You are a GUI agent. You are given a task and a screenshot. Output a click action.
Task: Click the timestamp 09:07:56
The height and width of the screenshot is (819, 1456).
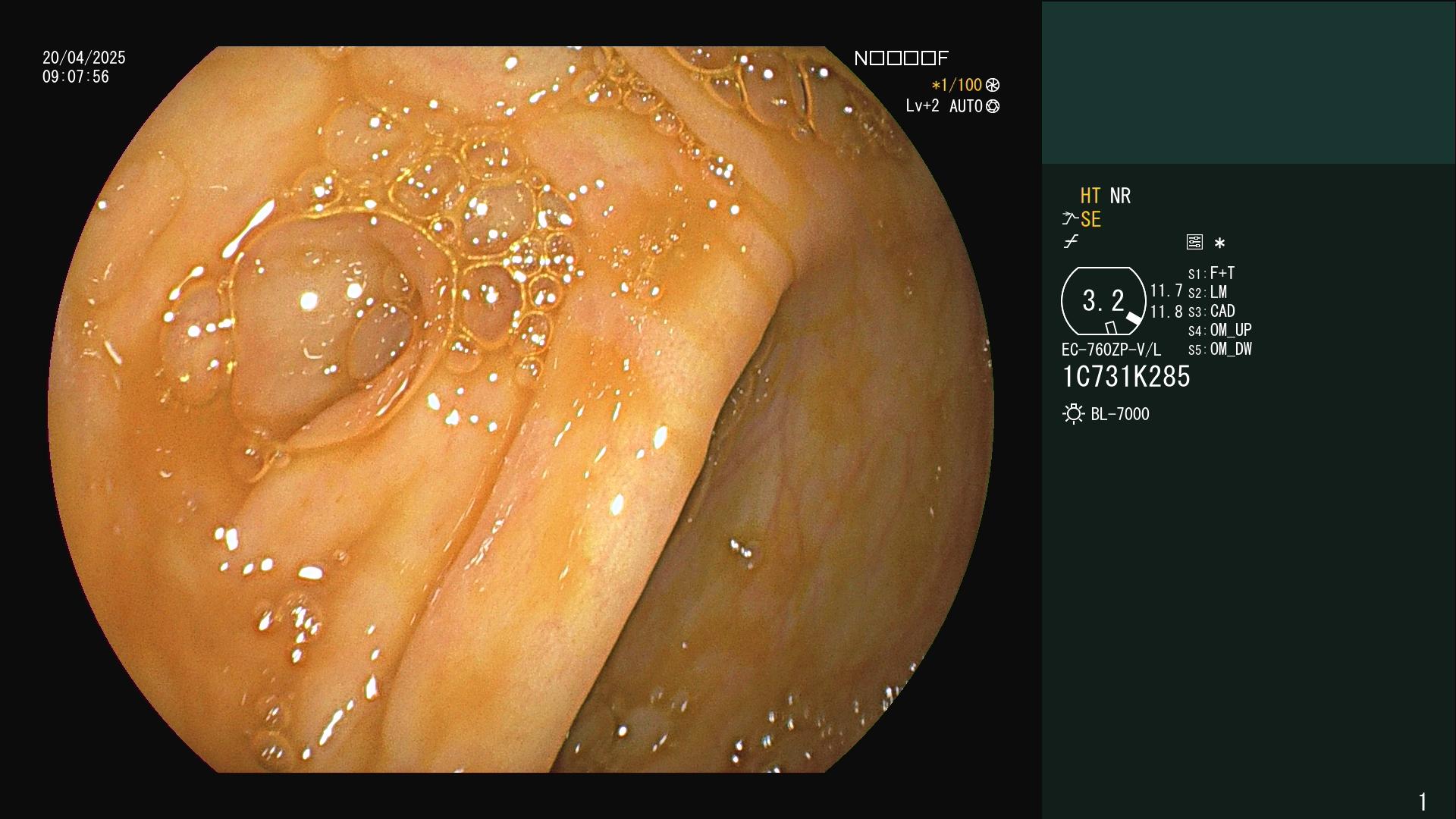[x=76, y=77]
